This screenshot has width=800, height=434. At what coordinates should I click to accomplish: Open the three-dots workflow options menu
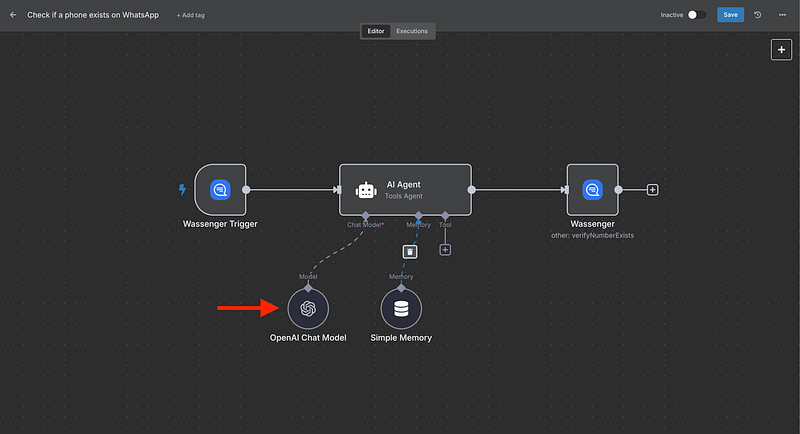click(x=782, y=15)
